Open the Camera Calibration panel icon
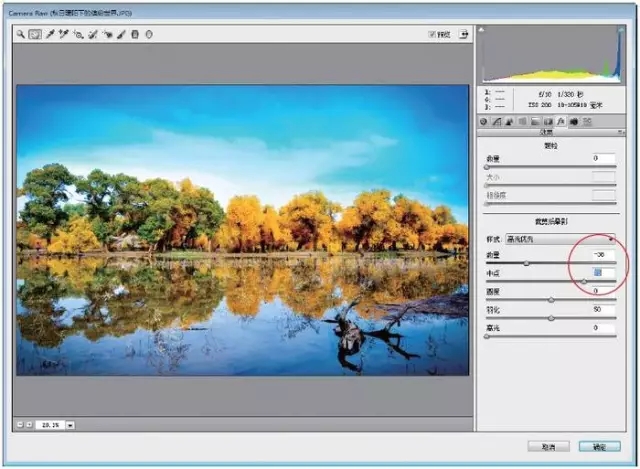The height and width of the screenshot is (469, 640). tap(575, 121)
